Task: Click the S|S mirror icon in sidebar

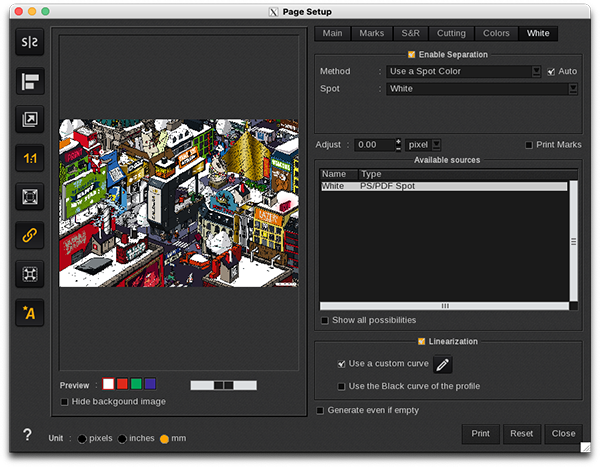Action: 28,43
